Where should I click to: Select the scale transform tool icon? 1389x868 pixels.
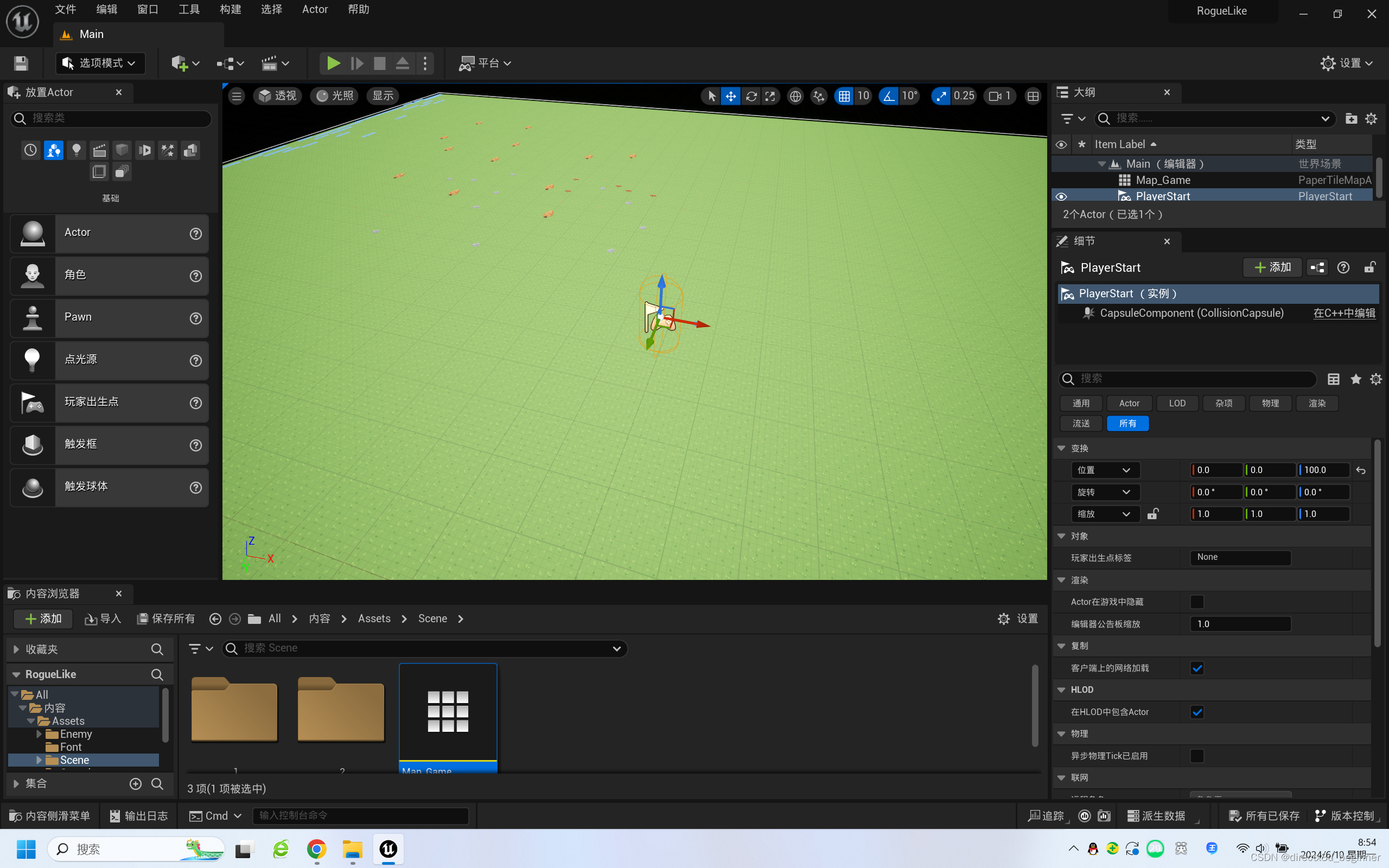click(x=770, y=97)
